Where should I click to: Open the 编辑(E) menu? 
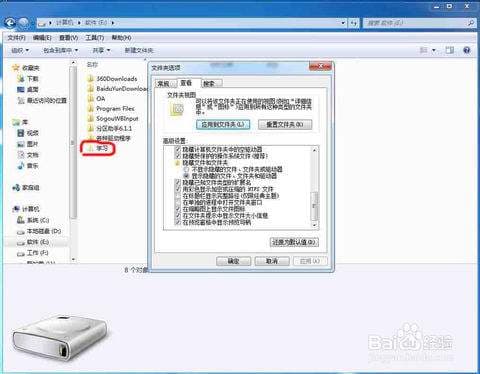tap(42, 38)
